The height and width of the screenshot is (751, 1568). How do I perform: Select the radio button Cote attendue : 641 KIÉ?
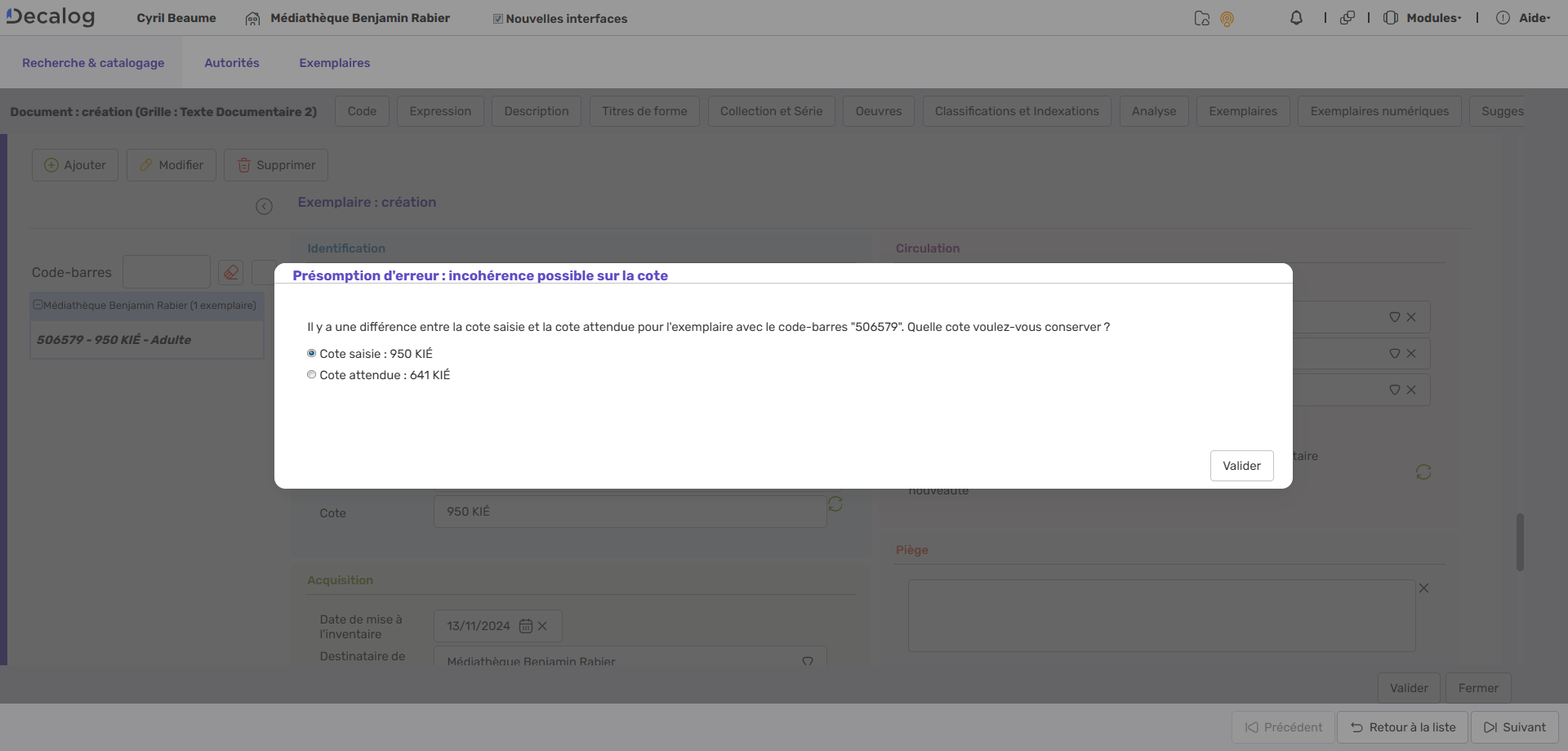(x=311, y=374)
